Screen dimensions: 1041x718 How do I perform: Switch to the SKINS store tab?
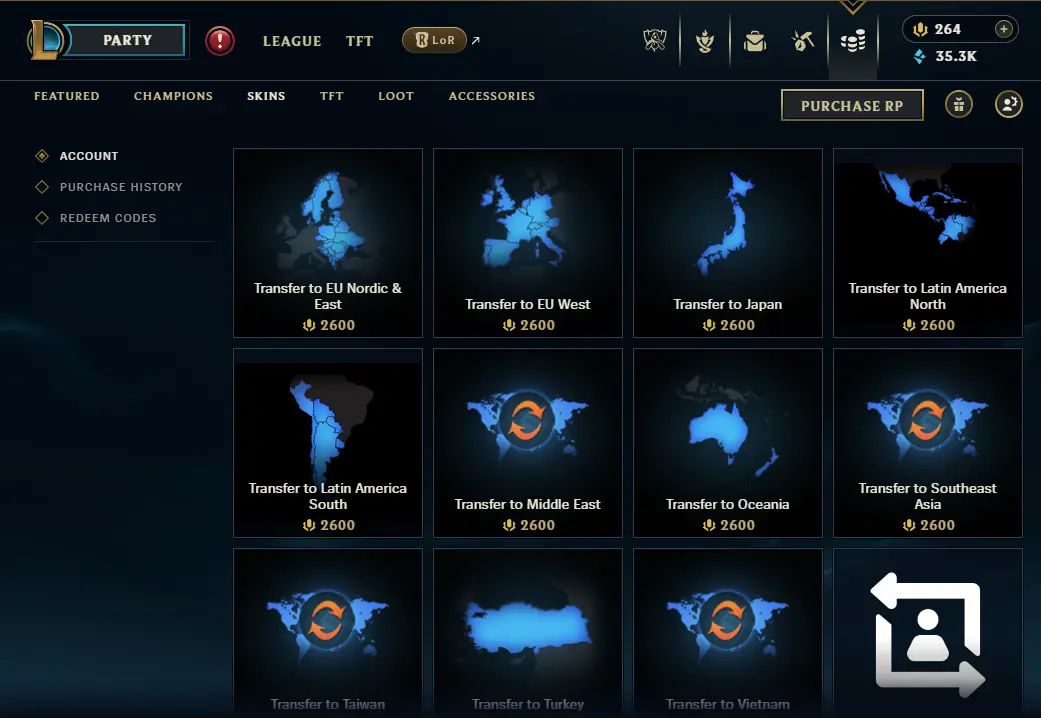266,96
